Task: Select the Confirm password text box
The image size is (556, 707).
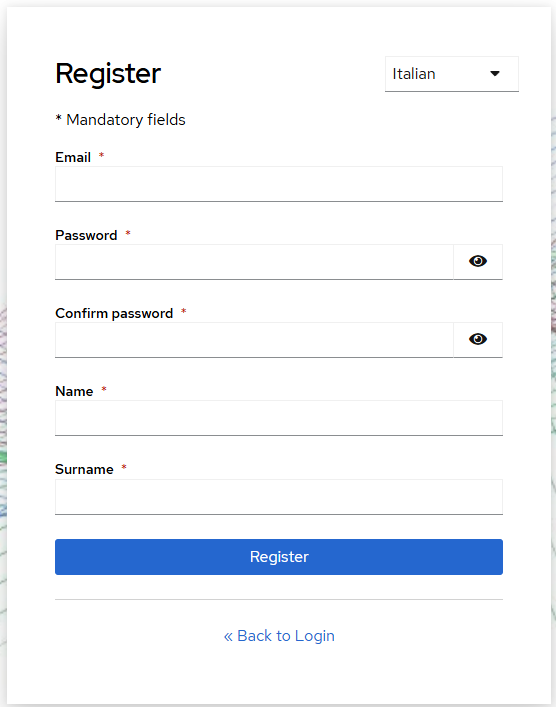Action: pyautogui.click(x=254, y=340)
